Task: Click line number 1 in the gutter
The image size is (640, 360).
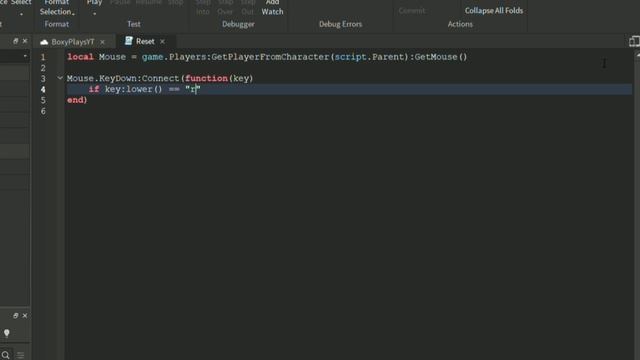Action: click(43, 57)
